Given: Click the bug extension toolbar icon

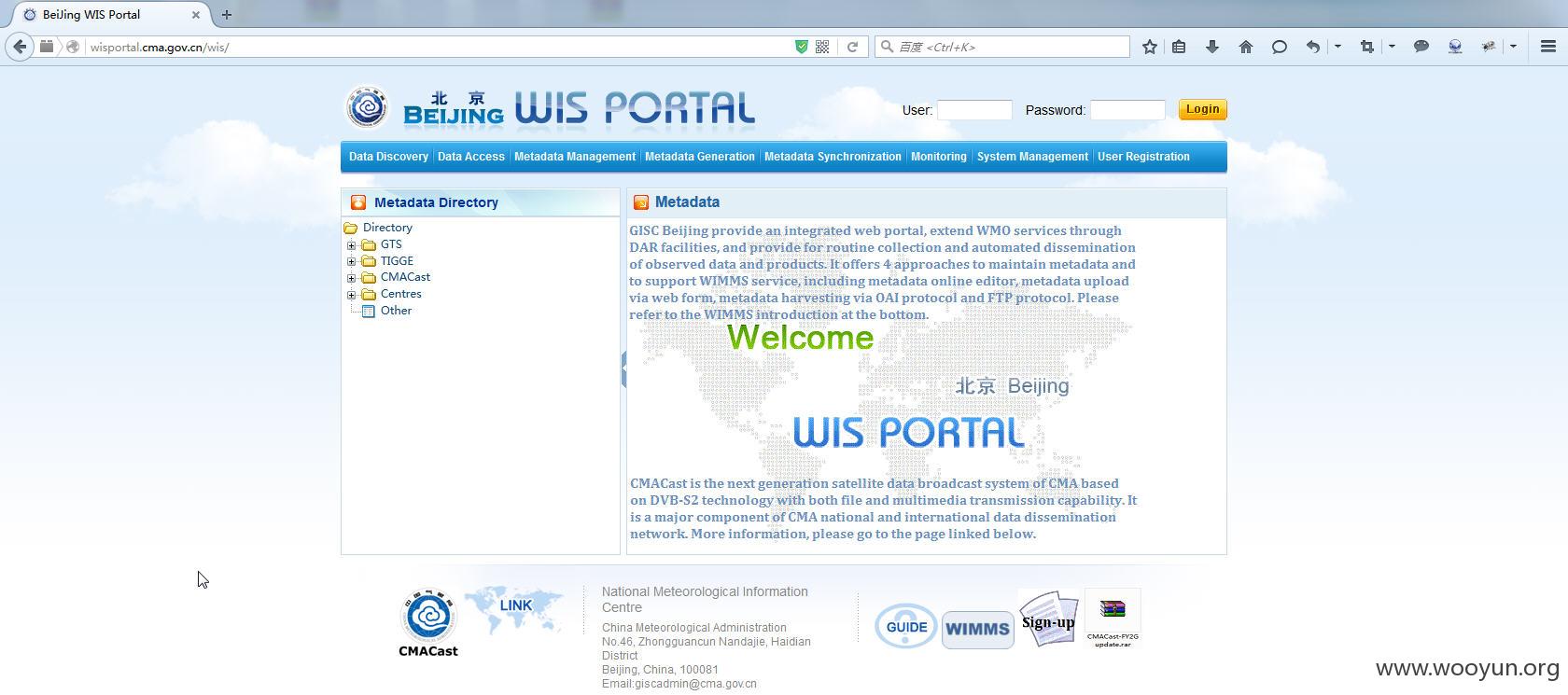Looking at the screenshot, I should 1489,47.
